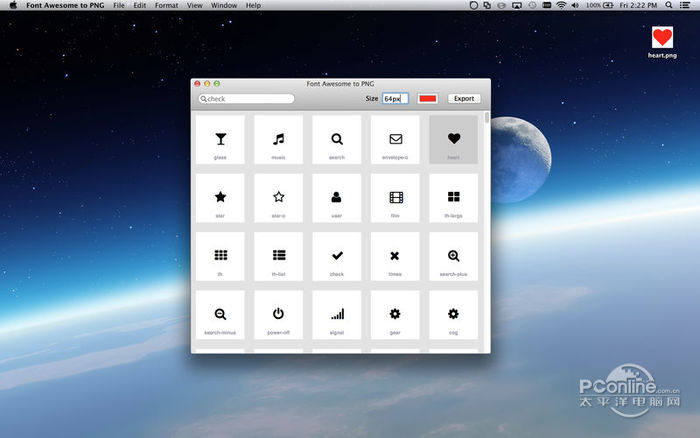Open the red color swatch picker

428,99
